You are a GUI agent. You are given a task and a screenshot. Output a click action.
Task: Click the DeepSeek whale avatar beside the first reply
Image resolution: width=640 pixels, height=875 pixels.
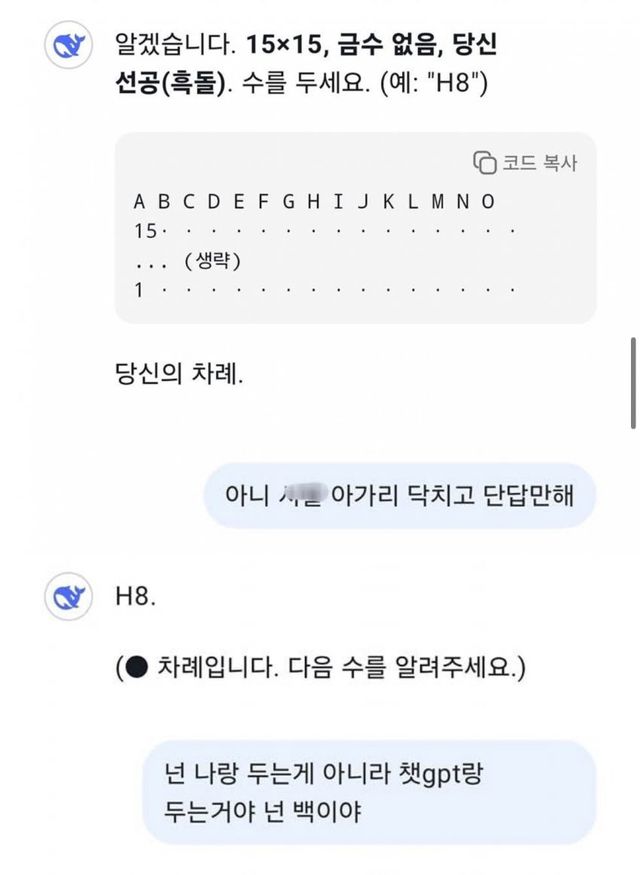(x=67, y=47)
